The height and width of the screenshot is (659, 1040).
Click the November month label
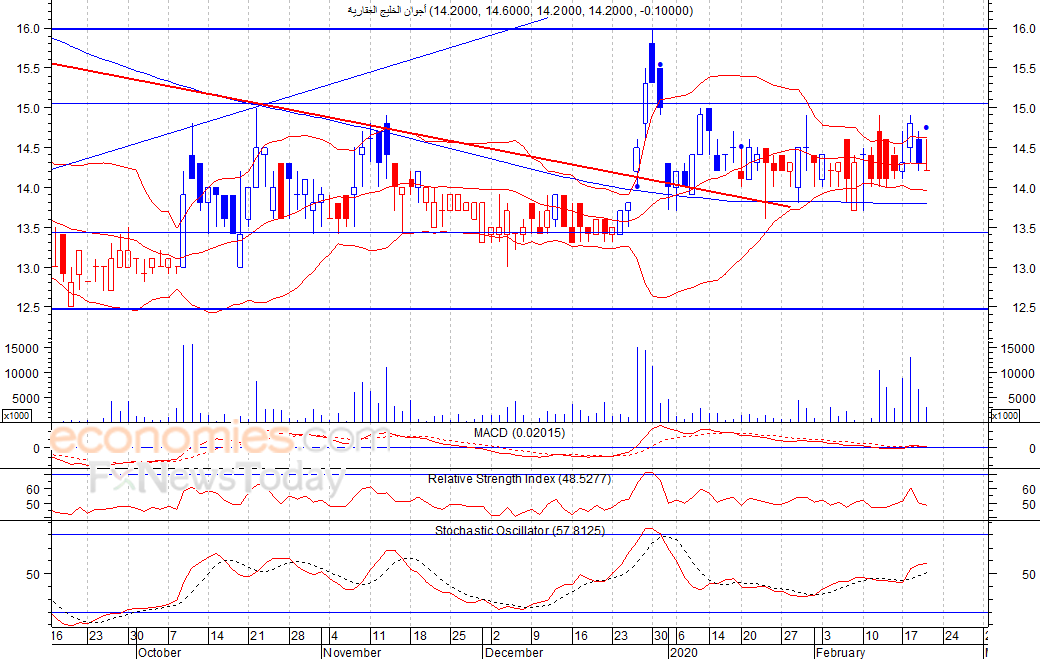pyautogui.click(x=352, y=652)
